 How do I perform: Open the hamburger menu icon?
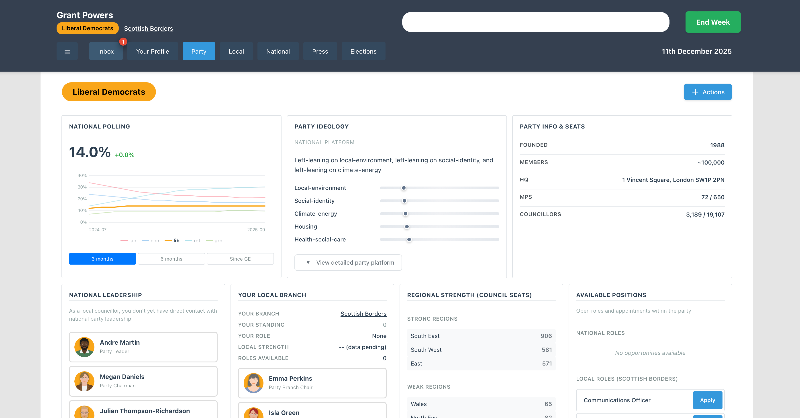tap(67, 51)
